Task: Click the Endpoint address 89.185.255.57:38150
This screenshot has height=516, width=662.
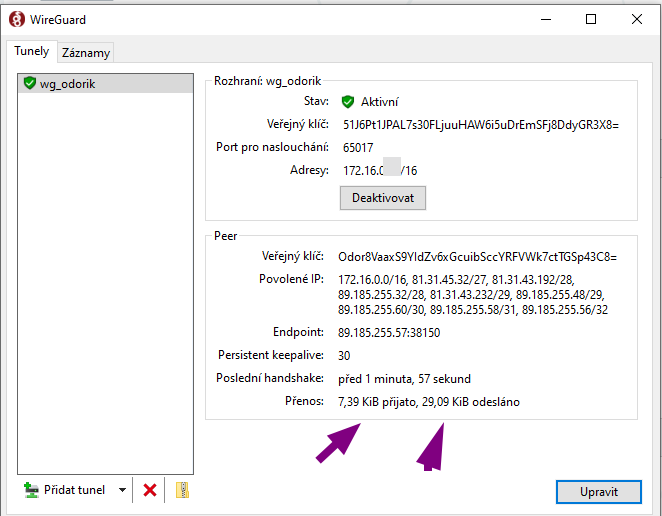Action: pos(389,333)
